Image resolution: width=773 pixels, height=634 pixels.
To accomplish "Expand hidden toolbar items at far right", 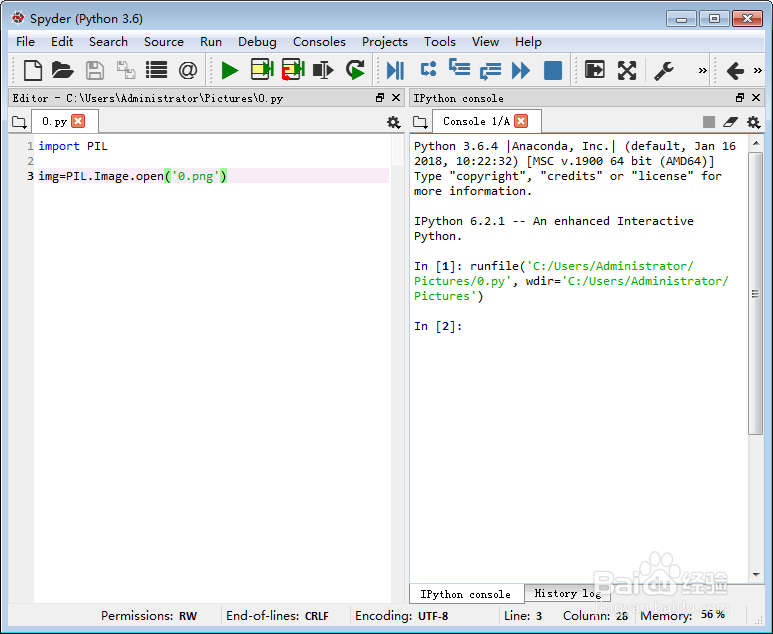I will tap(758, 70).
